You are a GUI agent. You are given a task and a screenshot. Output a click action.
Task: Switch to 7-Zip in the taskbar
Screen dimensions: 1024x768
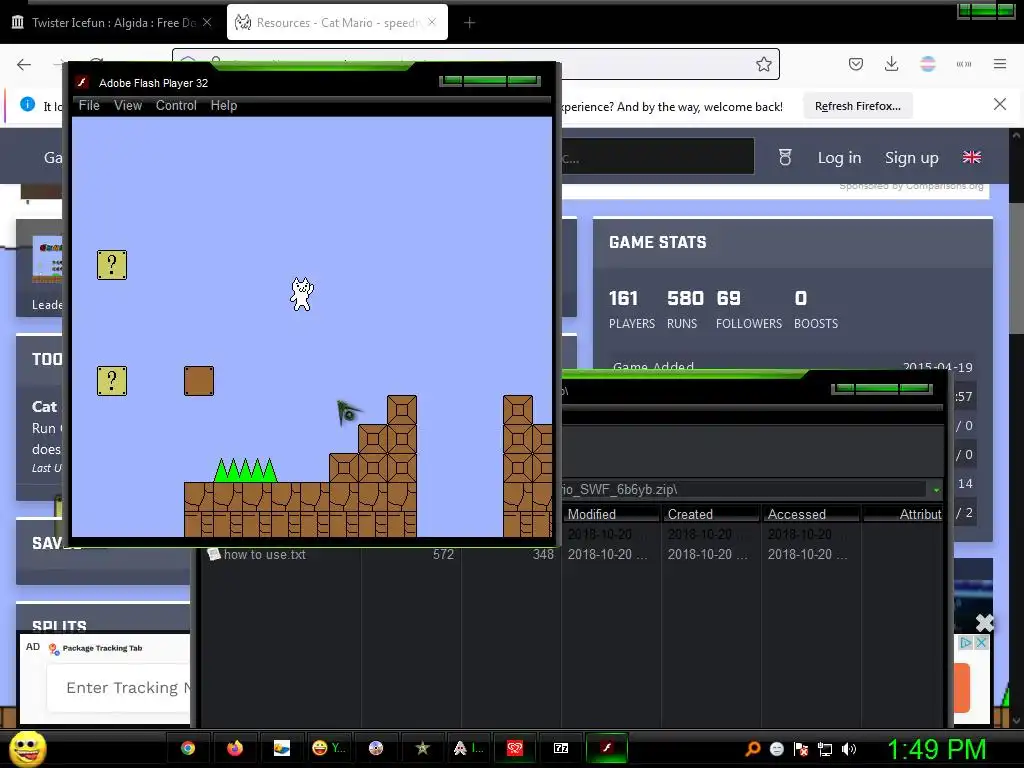(x=561, y=748)
